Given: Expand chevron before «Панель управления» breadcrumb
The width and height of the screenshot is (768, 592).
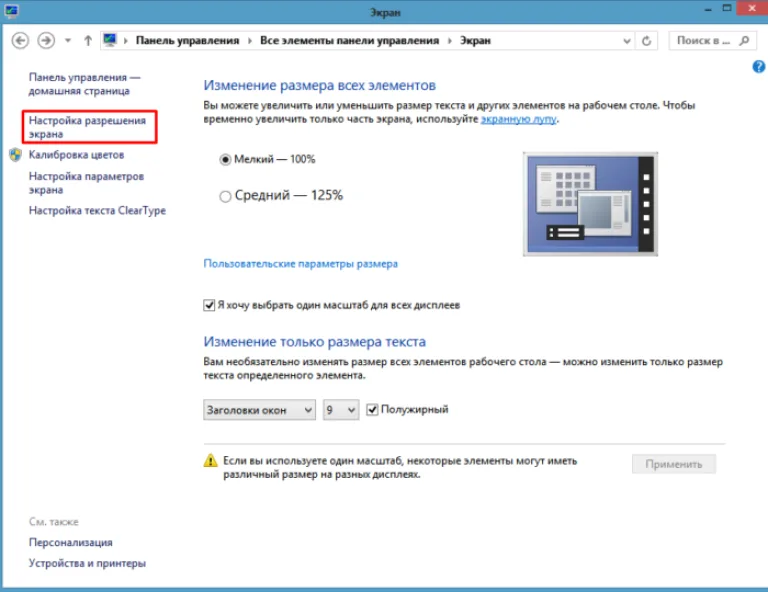Looking at the screenshot, I should (126, 41).
